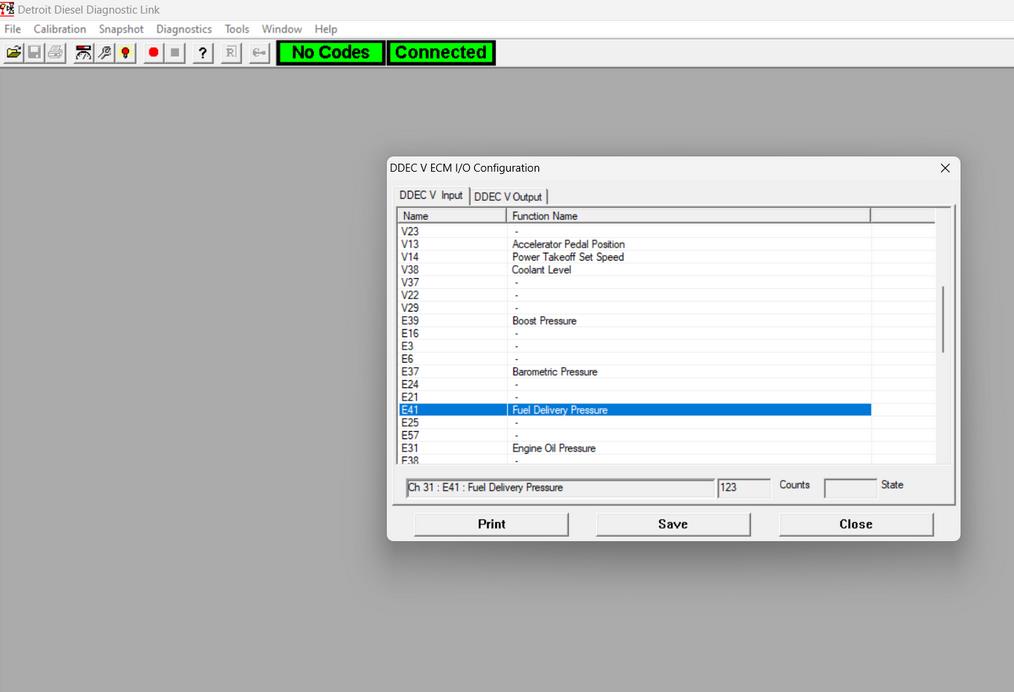Click the open file folder icon
Image resolution: width=1014 pixels, height=692 pixels.
click(13, 53)
